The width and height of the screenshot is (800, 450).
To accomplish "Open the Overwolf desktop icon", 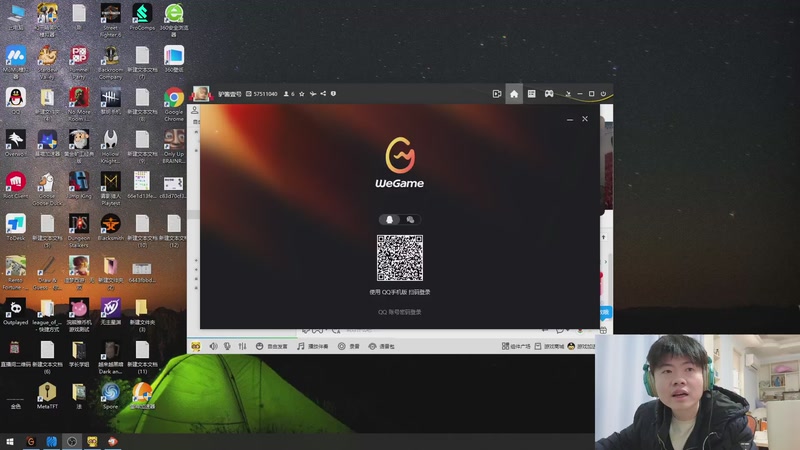I will (16, 143).
